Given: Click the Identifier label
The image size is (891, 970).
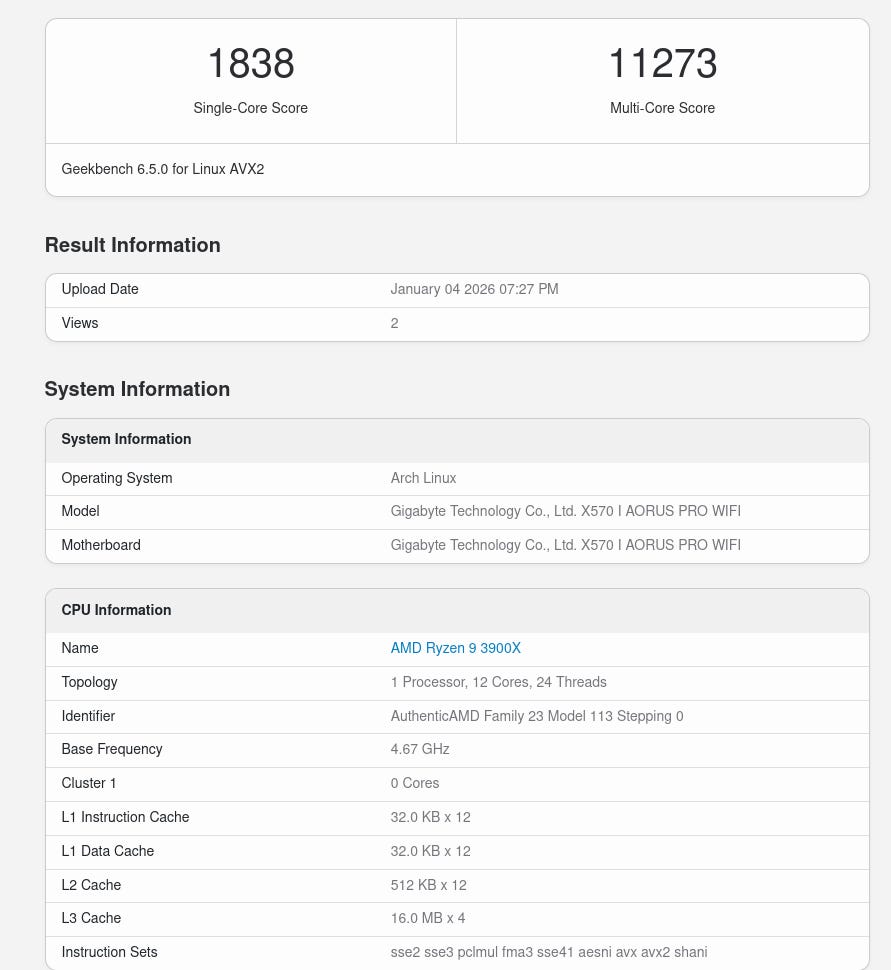Looking at the screenshot, I should coord(88,716).
